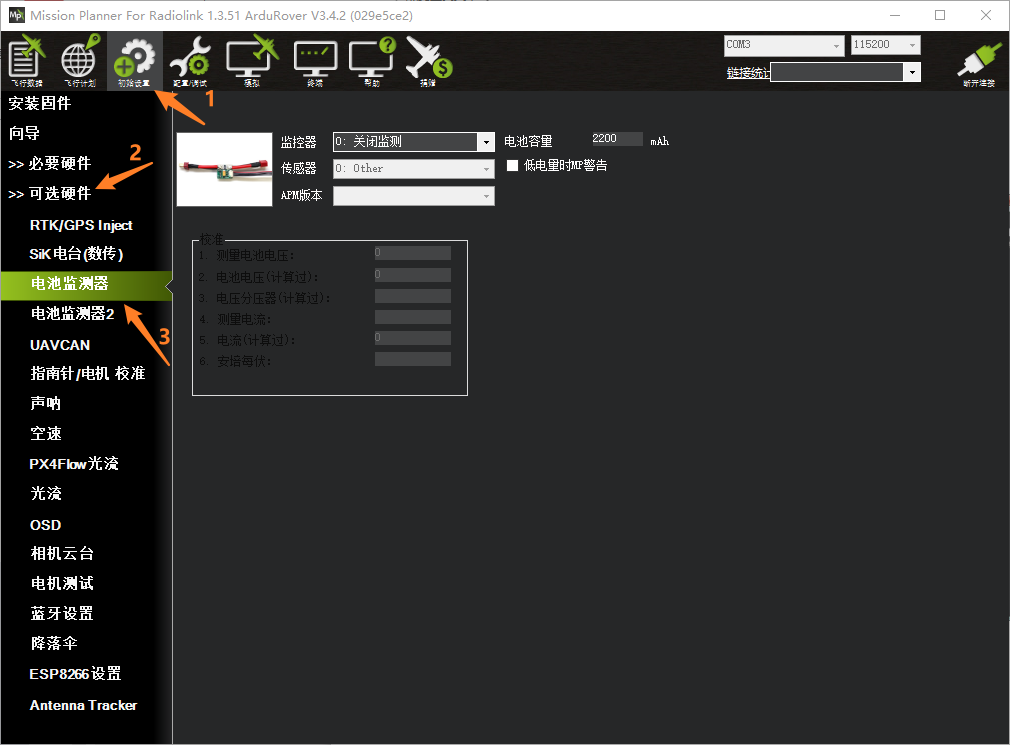Open 电池监测器2 sidebar item
The width and height of the screenshot is (1010, 745).
pyautogui.click(x=72, y=314)
